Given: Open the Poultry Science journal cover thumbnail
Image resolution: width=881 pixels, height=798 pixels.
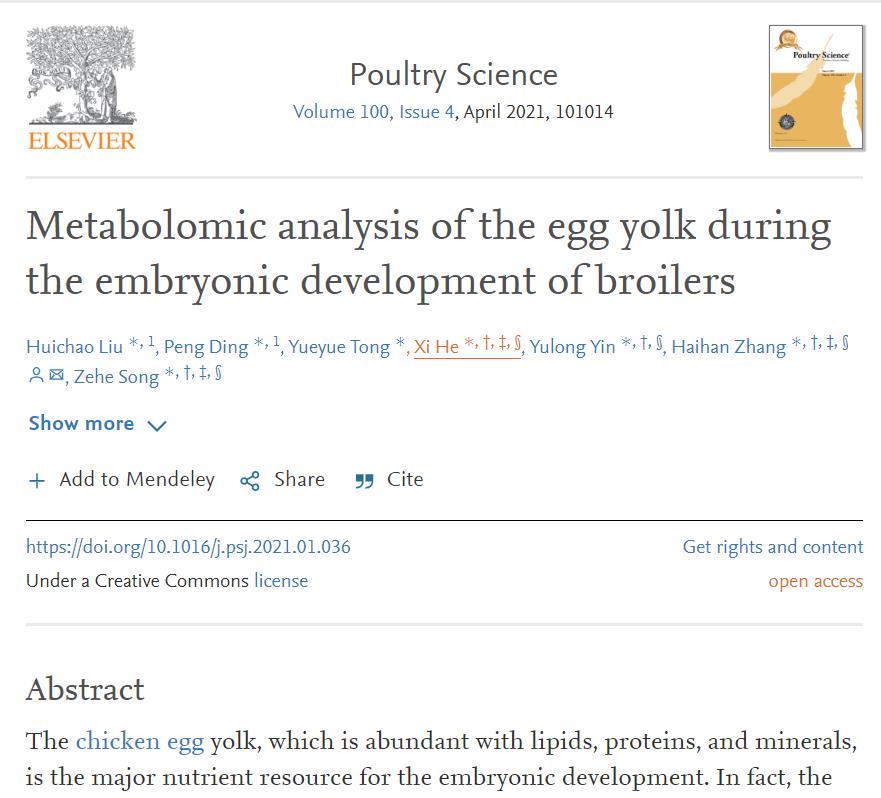Looking at the screenshot, I should pos(815,88).
